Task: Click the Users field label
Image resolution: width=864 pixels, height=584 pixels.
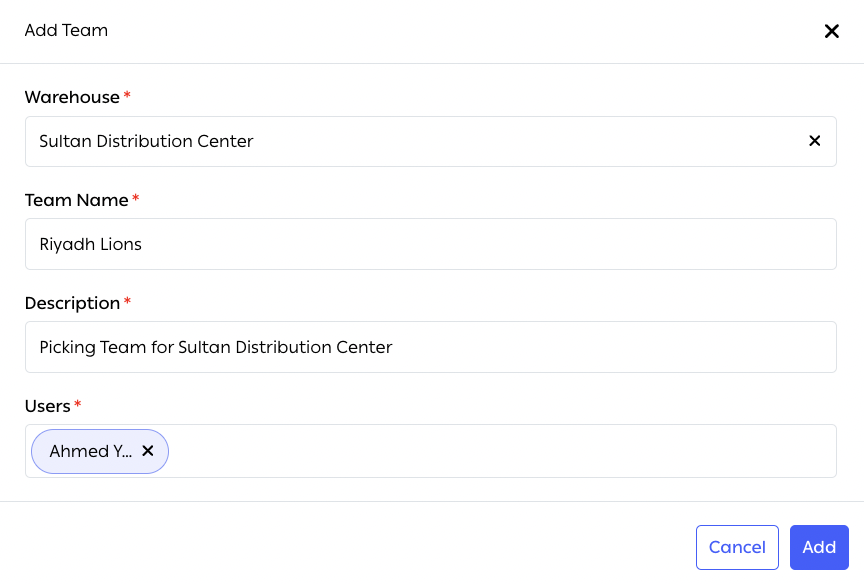Action: pos(47,406)
